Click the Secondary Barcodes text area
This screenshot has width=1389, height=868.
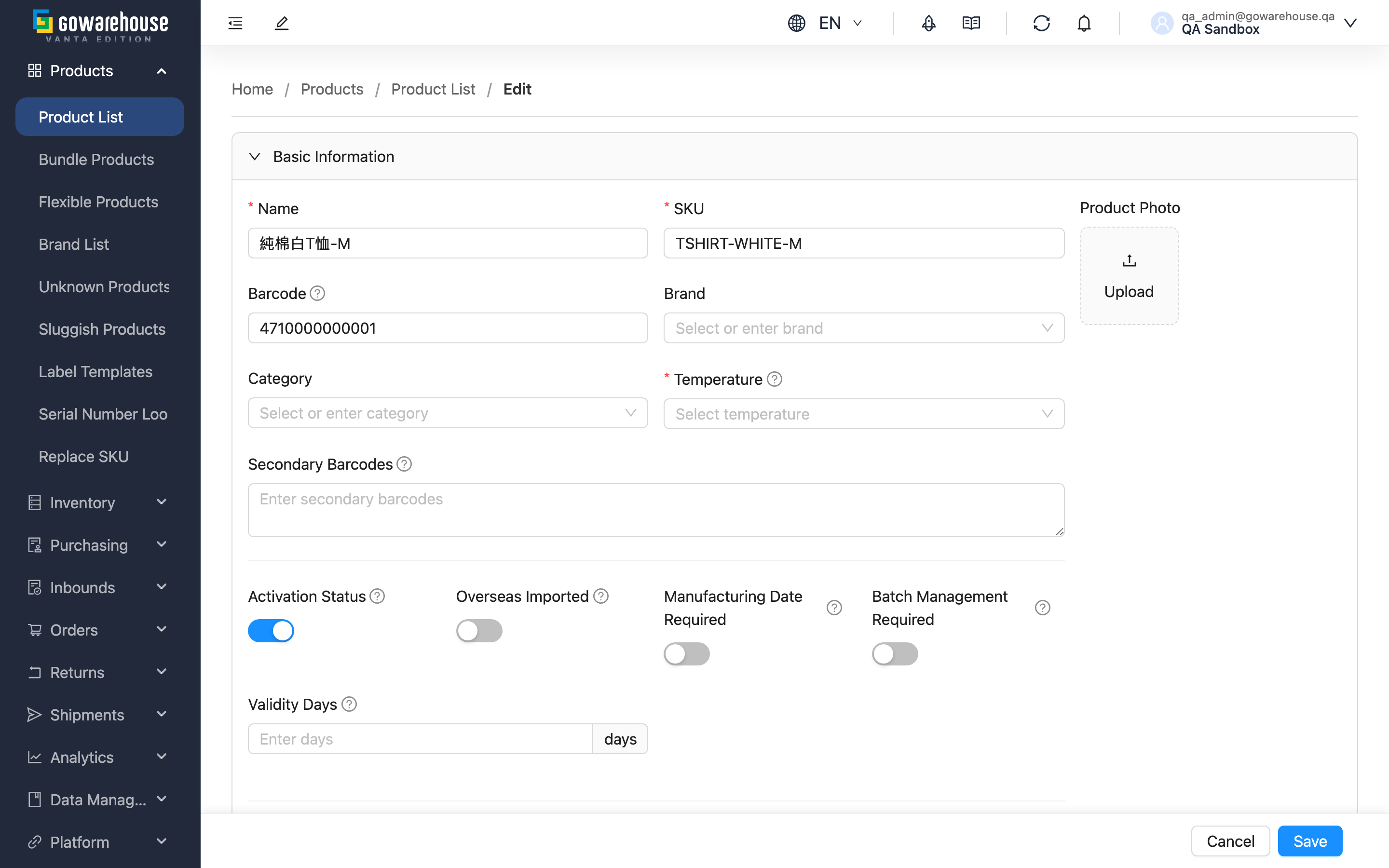pyautogui.click(x=656, y=510)
